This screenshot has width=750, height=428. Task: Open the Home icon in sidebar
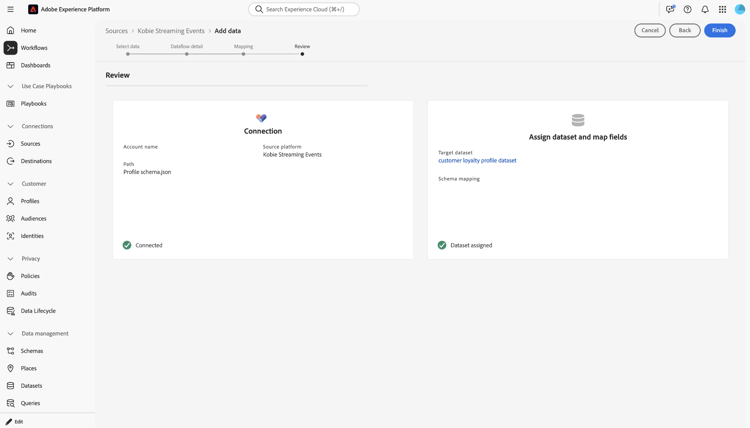10,30
